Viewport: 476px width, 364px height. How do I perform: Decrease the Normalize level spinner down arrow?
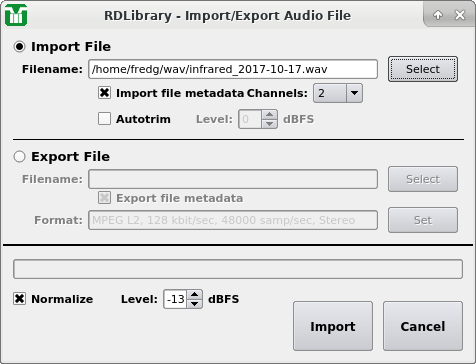195,304
